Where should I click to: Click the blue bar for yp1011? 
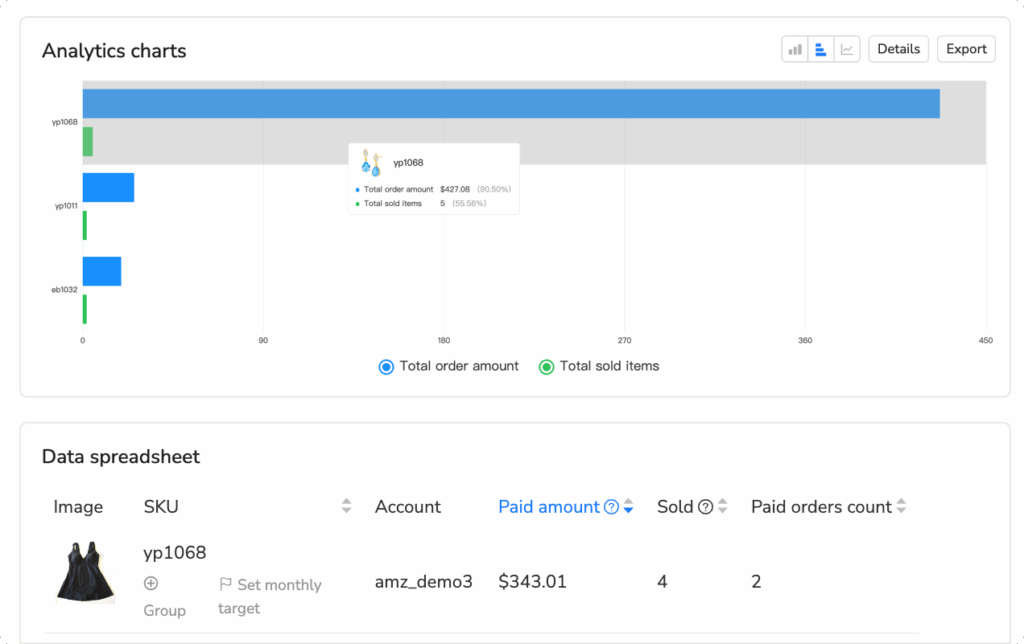tap(108, 187)
